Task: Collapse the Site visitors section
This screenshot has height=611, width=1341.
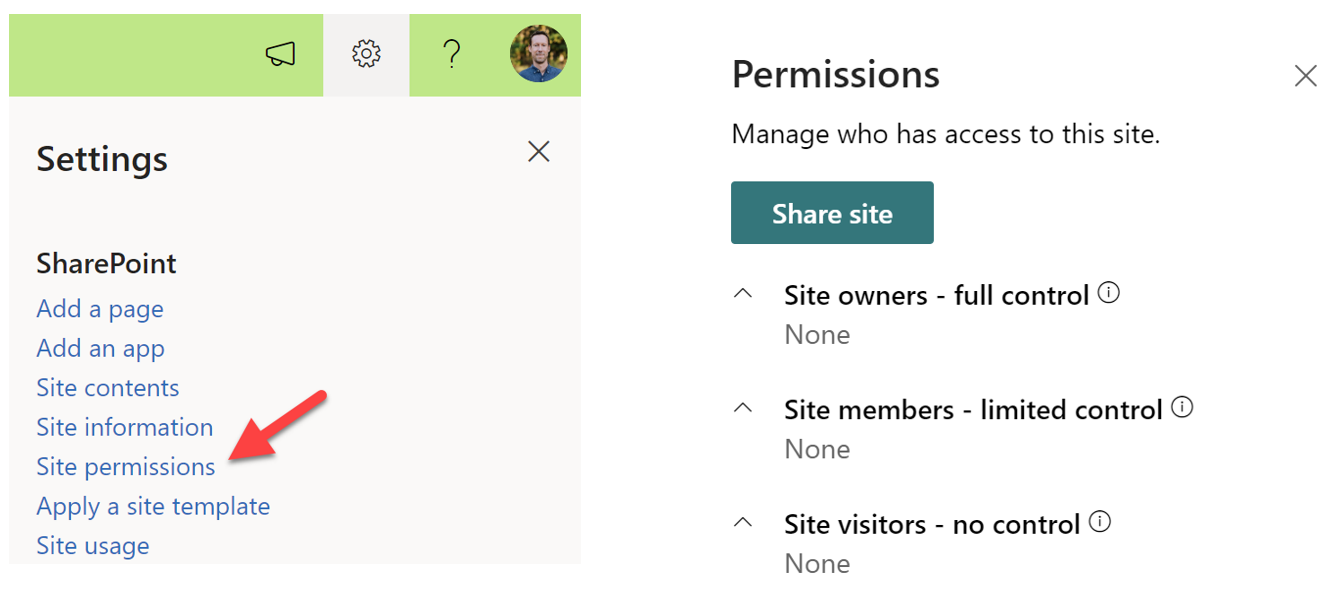Action: pyautogui.click(x=743, y=522)
